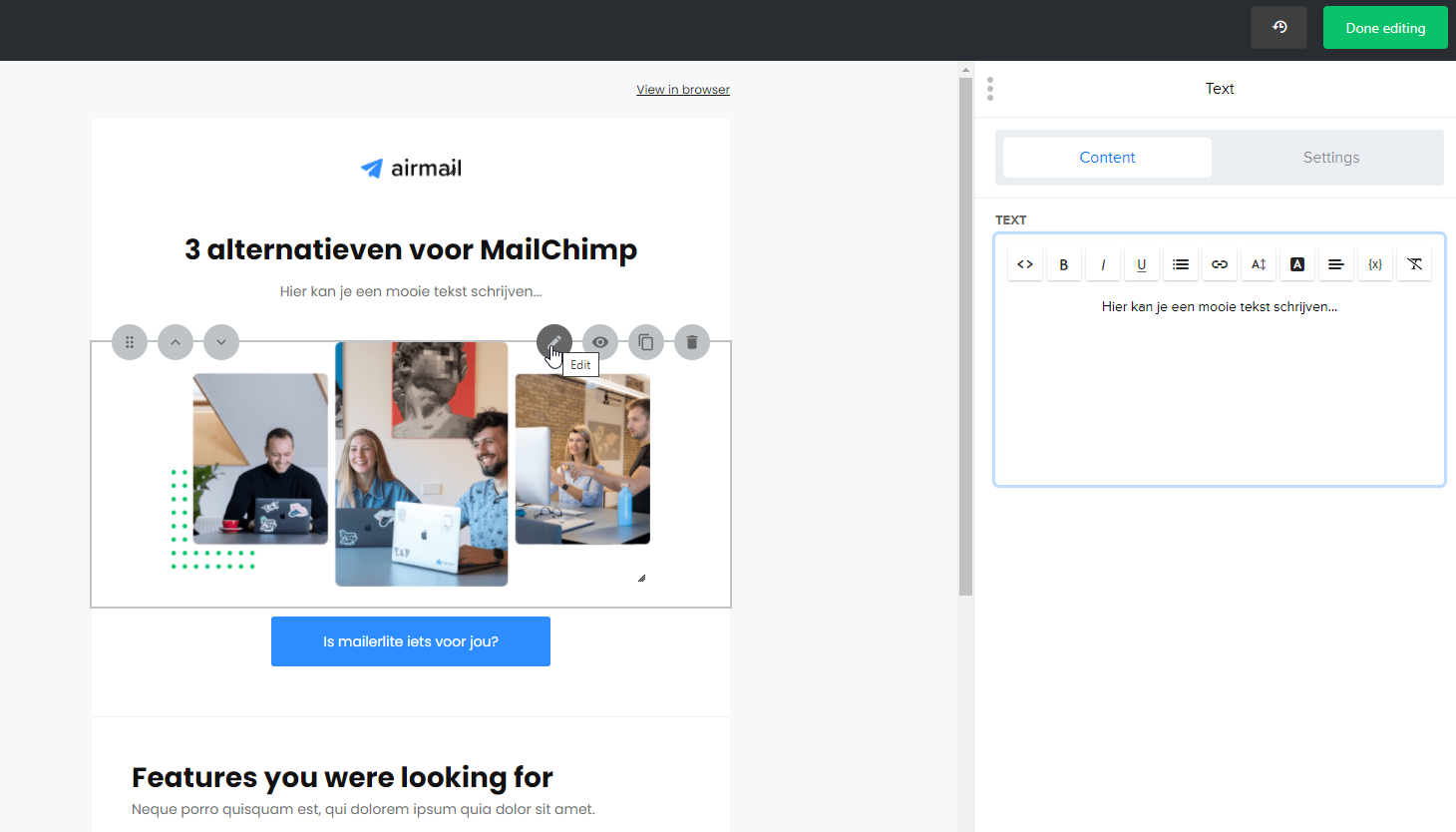Click the team photos collage image

tap(411, 464)
